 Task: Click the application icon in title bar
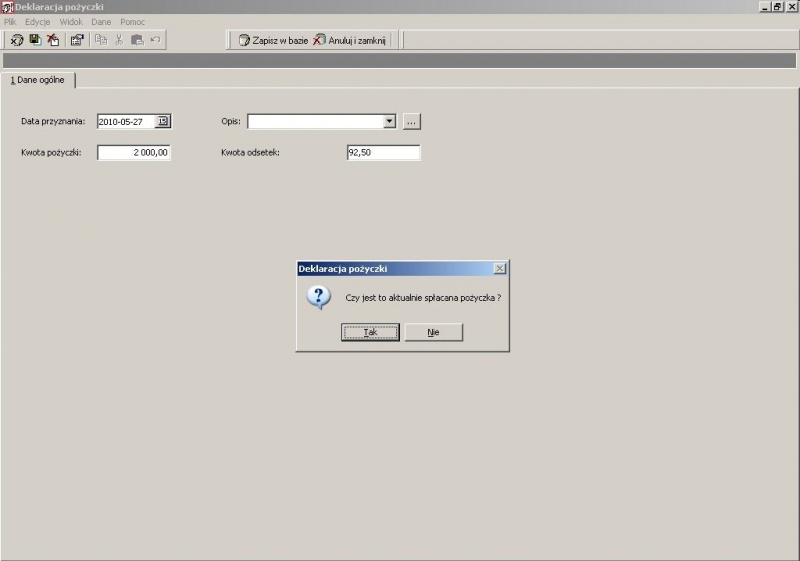point(7,7)
